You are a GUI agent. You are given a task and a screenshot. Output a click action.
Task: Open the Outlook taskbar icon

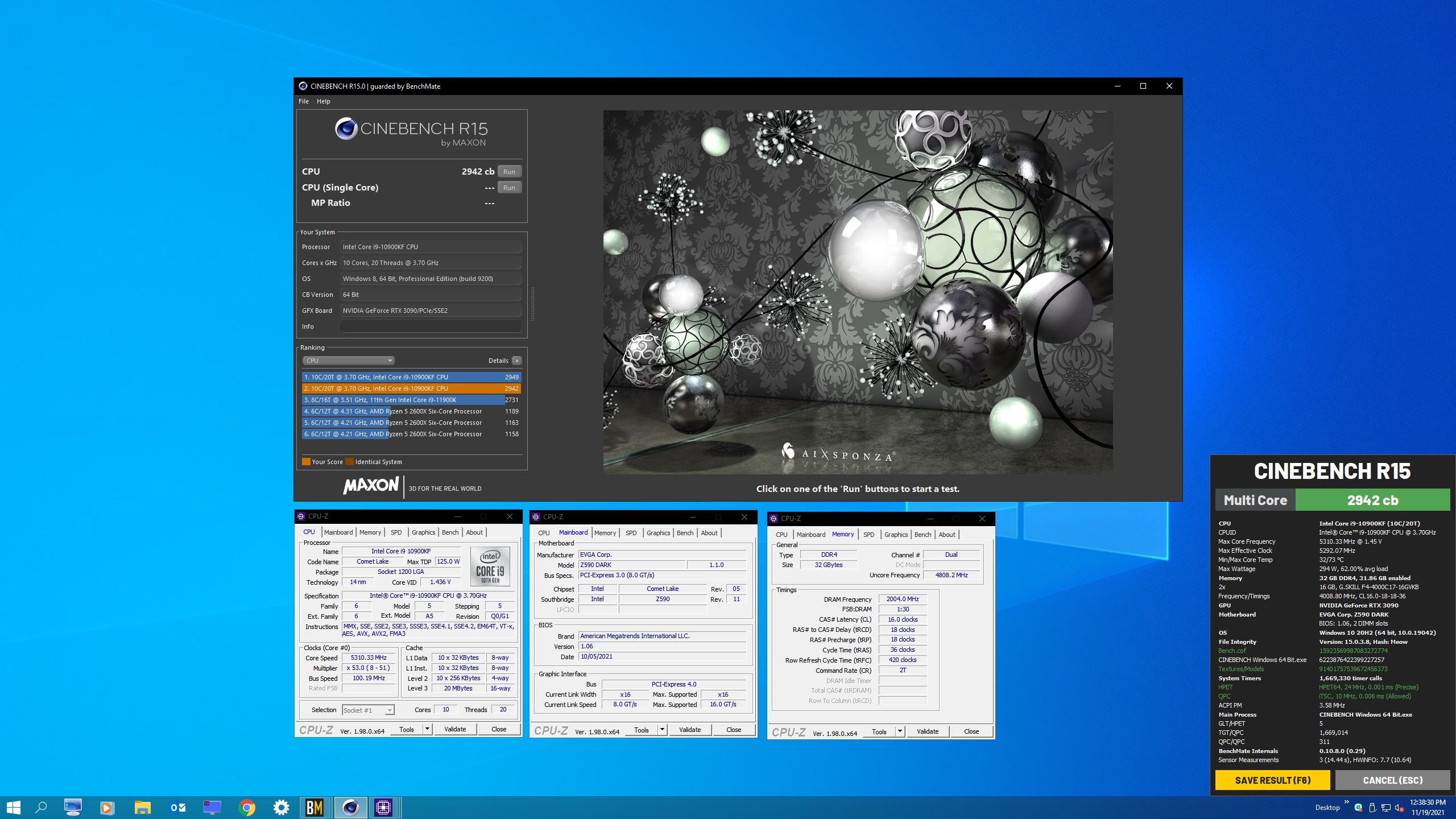[x=177, y=807]
